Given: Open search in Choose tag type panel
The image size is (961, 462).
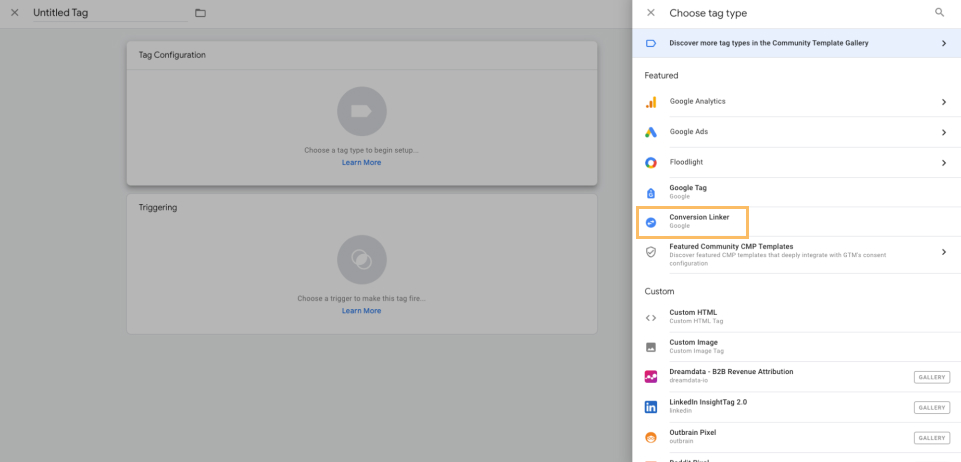Looking at the screenshot, I should pos(940,12).
